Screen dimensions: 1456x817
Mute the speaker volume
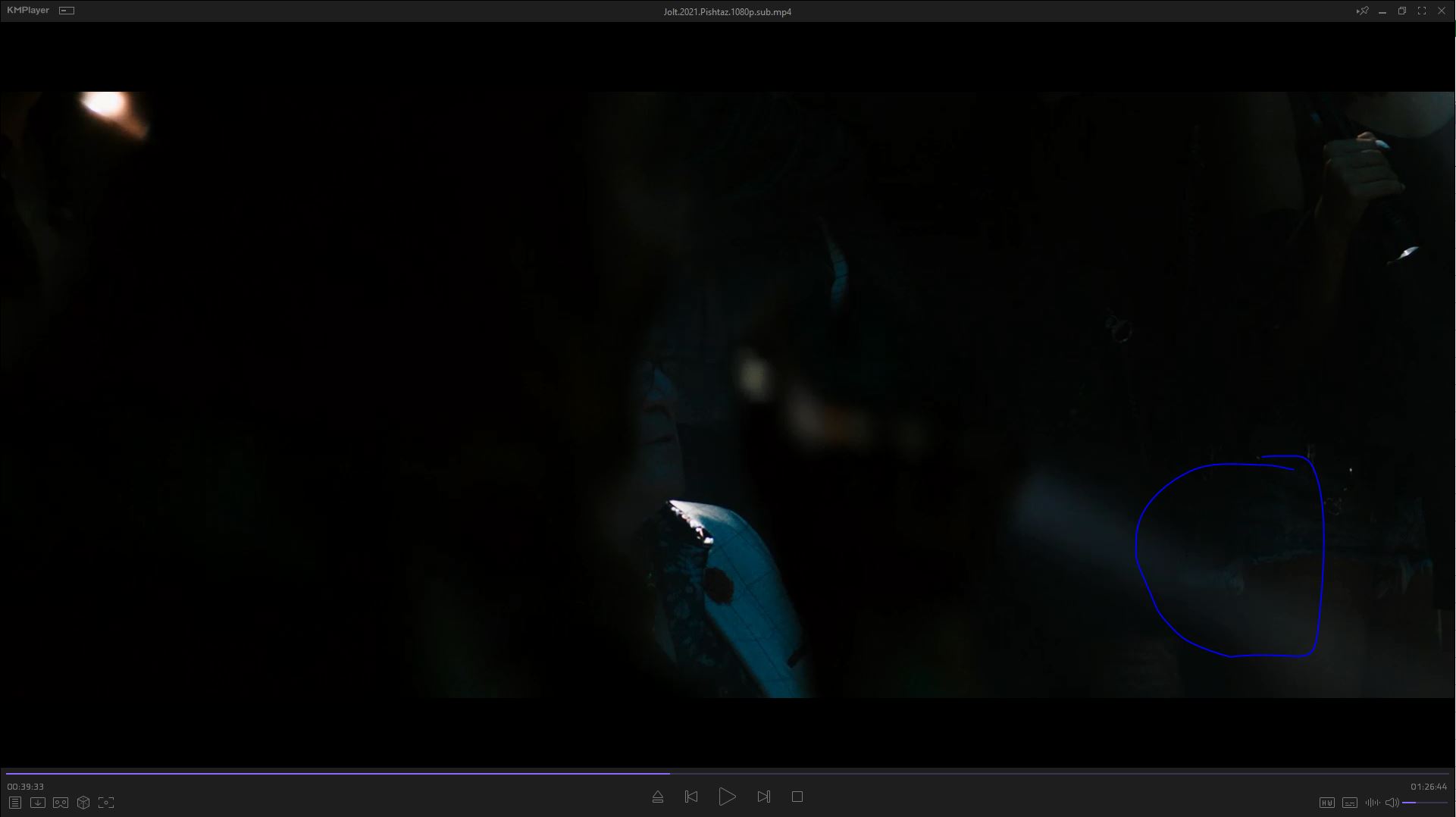click(1392, 803)
